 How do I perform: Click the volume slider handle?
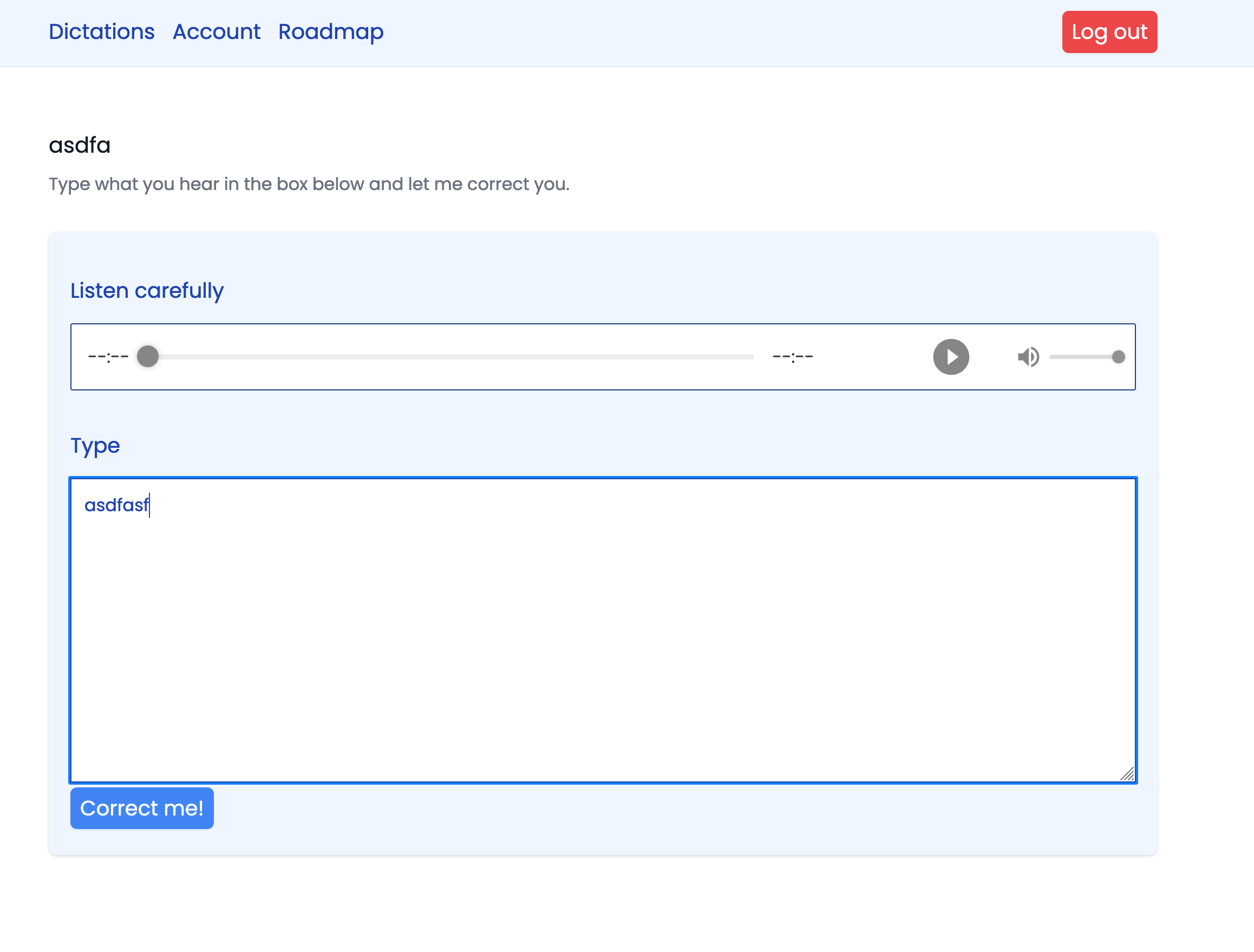click(1118, 357)
